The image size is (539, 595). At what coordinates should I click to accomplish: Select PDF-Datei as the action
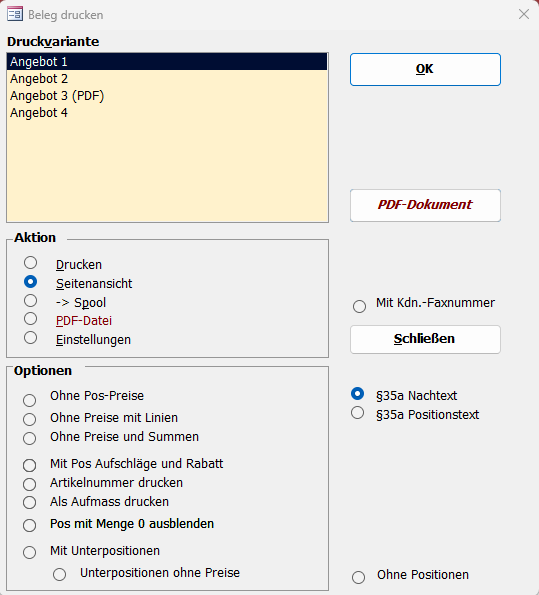pos(30,319)
